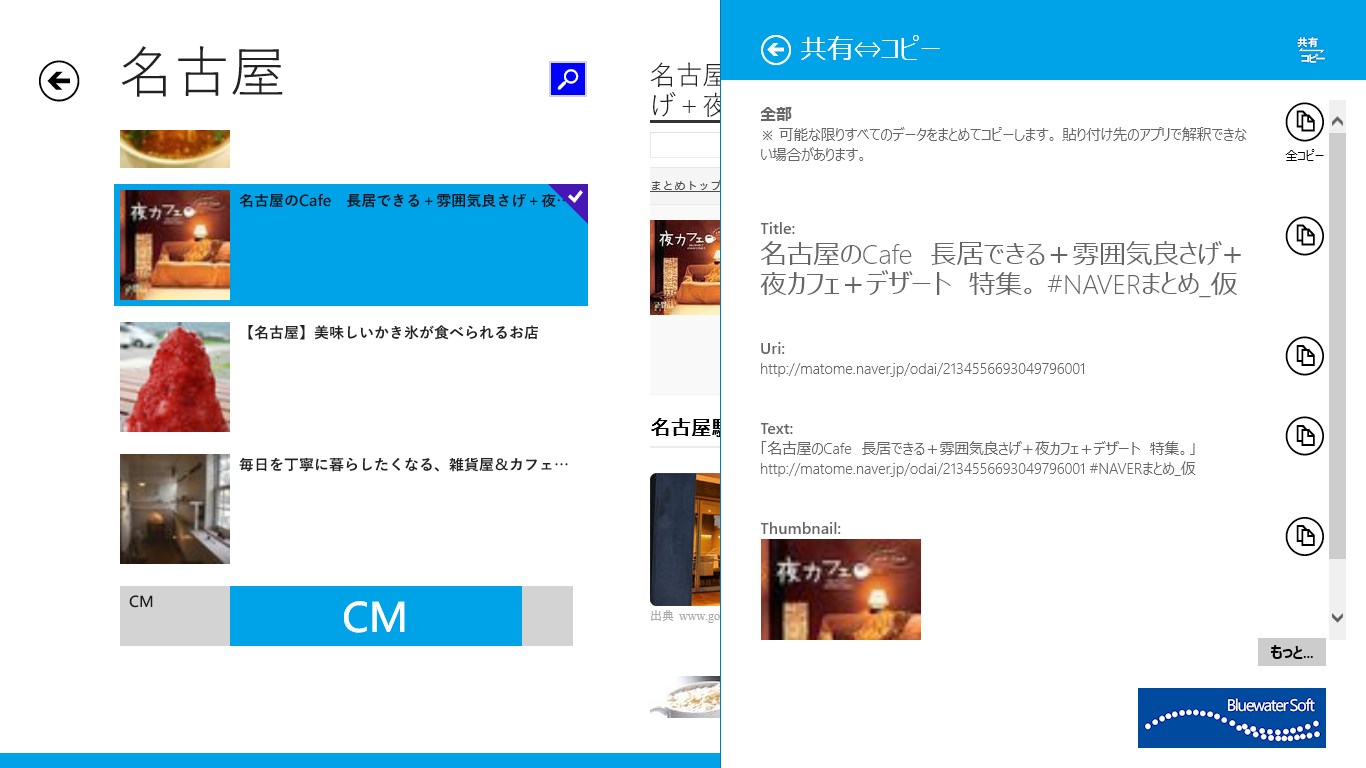Click the back arrow beside 名古屋 heading

(x=58, y=82)
